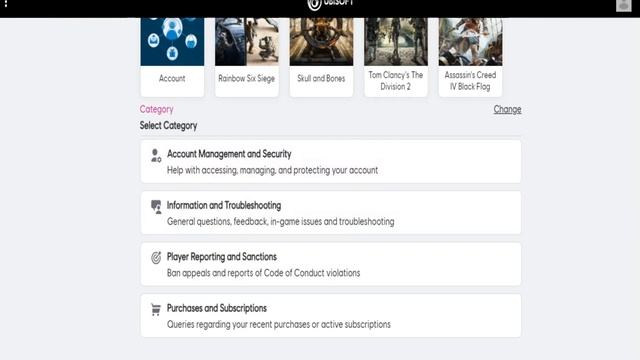This screenshot has width=640, height=360.
Task: Select the Rainbow Six Siege game card
Action: tap(247, 57)
